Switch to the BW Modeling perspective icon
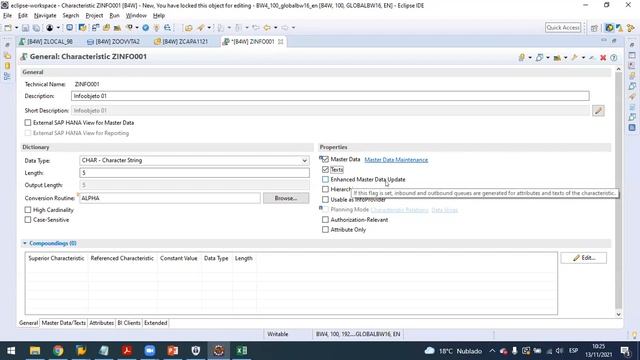Screen dimensions: 640x360 click(609, 28)
